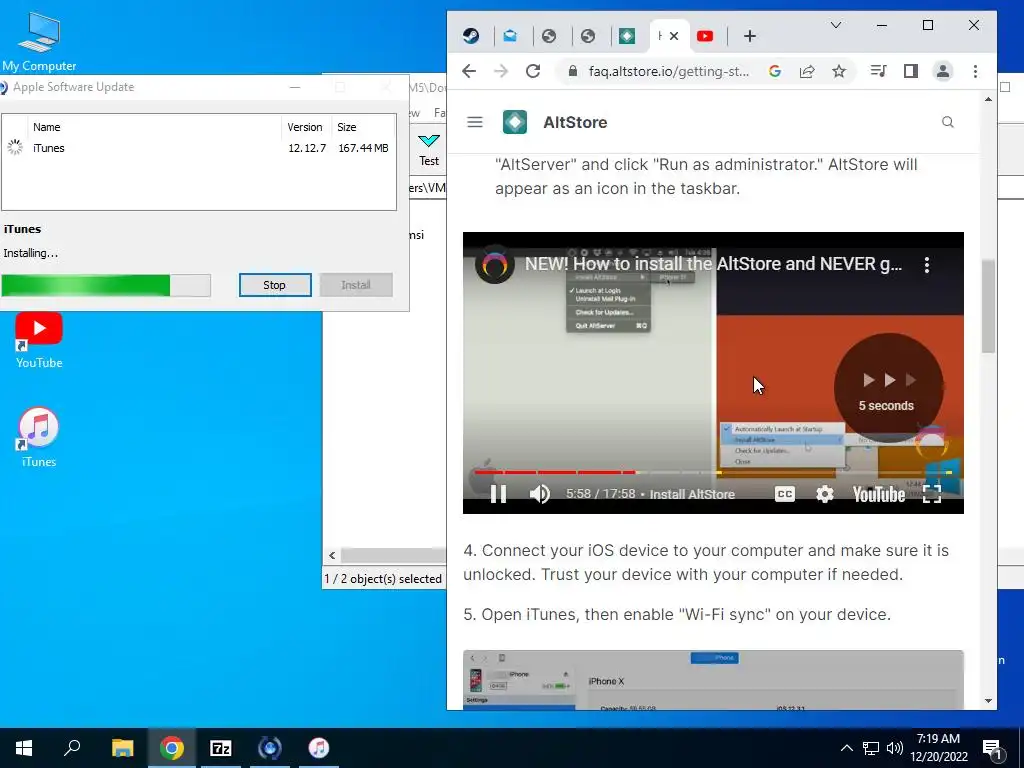1024x768 pixels.
Task: Pause the embedded video
Action: (x=498, y=494)
